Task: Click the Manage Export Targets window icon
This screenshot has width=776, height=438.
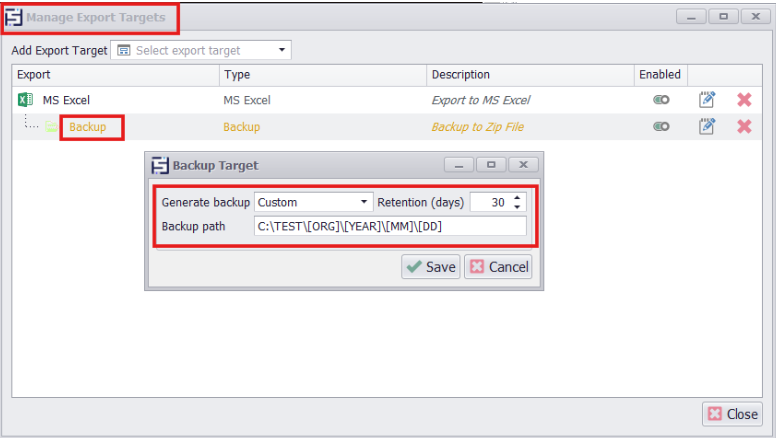Action: 14,17
